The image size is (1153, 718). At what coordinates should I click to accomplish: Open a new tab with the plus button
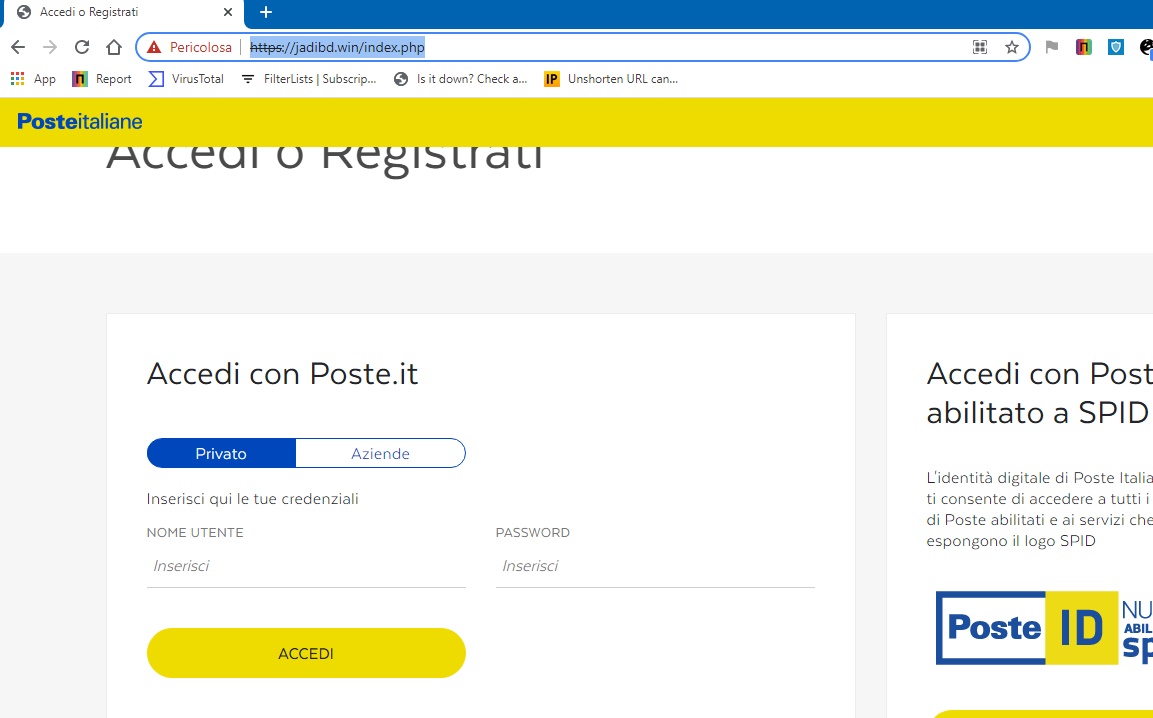[266, 12]
